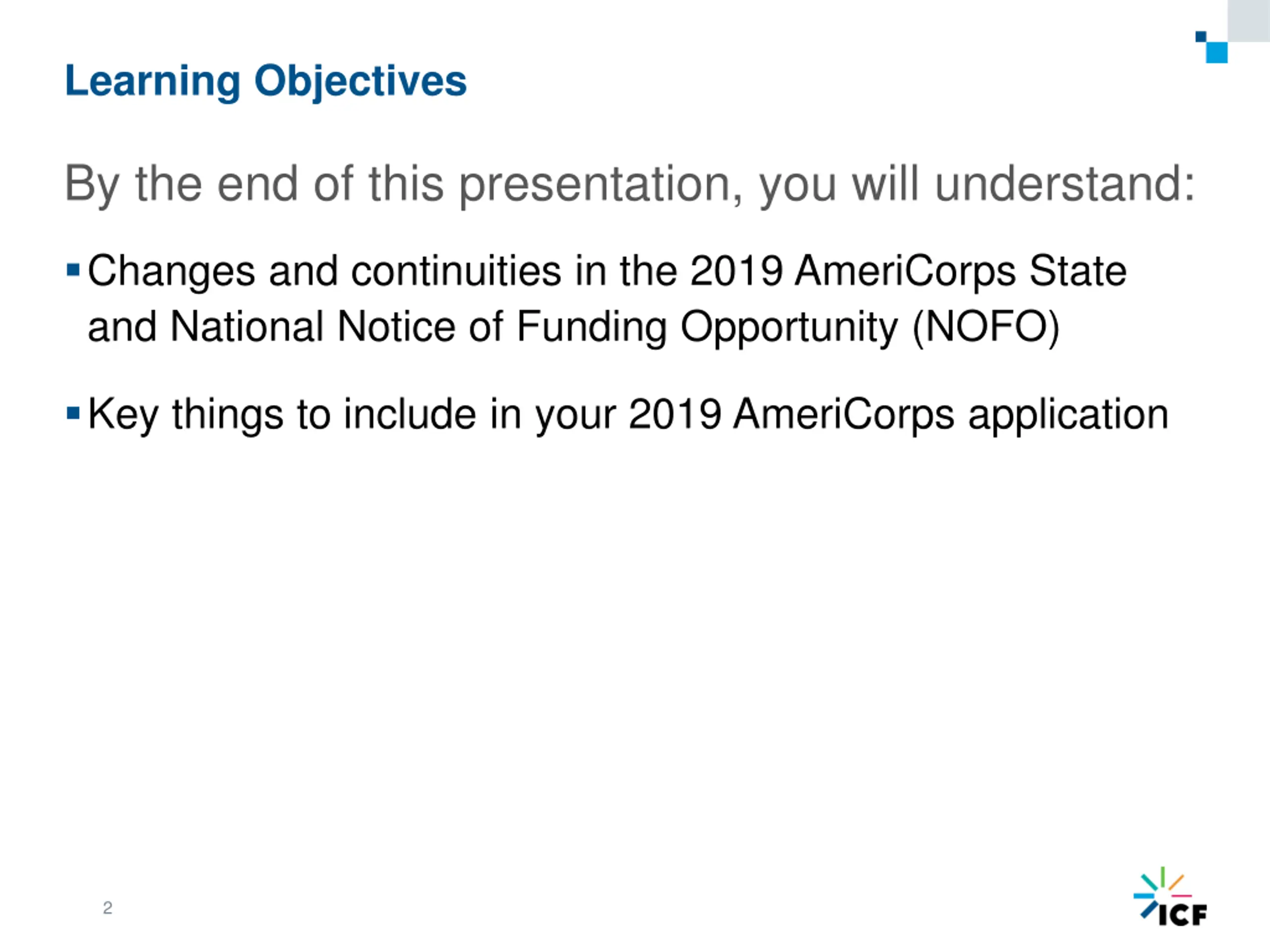Screen dimensions: 1270x952
Task: Click the slide number 2
Action: [x=107, y=908]
